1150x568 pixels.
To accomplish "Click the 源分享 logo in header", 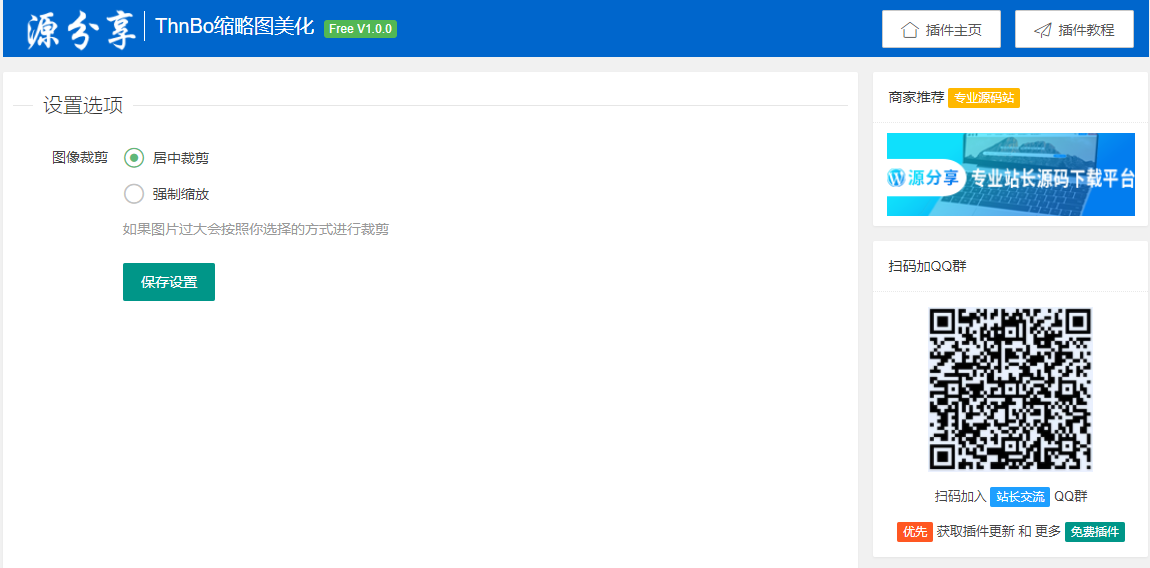I will 81,29.
